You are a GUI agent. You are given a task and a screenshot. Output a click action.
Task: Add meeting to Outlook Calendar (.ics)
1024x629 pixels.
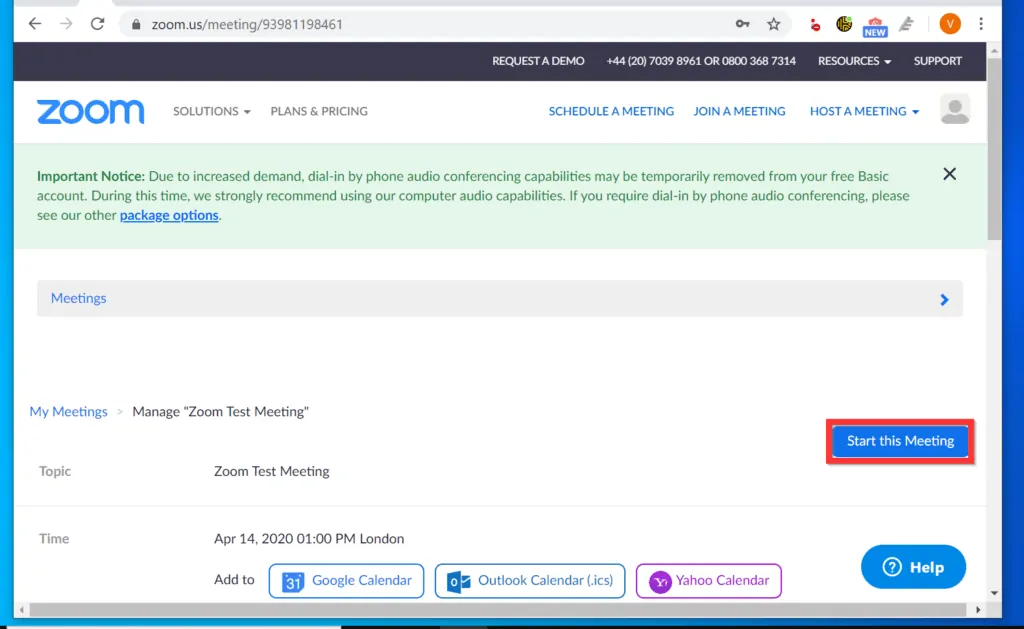[x=530, y=581]
